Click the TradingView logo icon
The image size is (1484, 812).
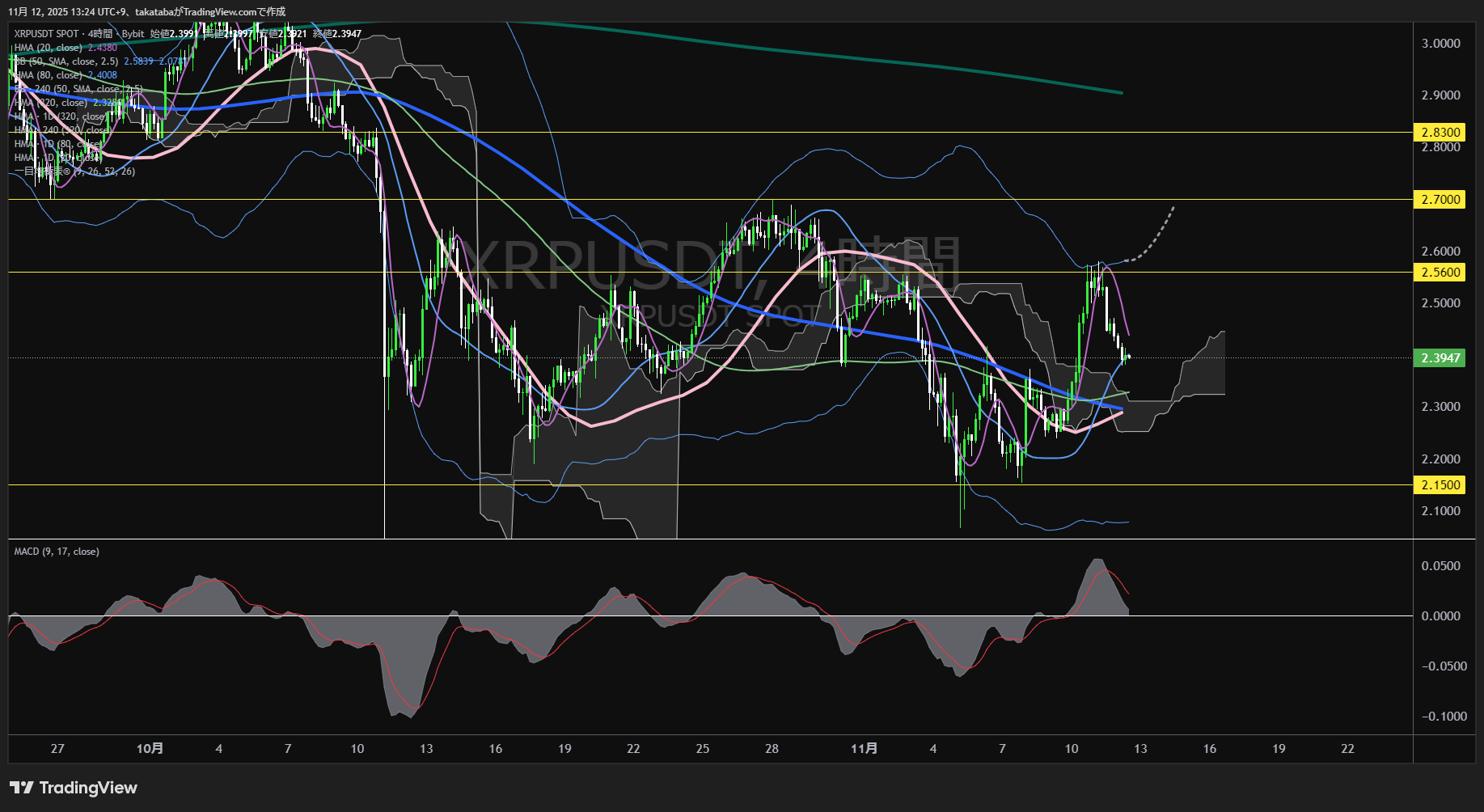pos(21,788)
